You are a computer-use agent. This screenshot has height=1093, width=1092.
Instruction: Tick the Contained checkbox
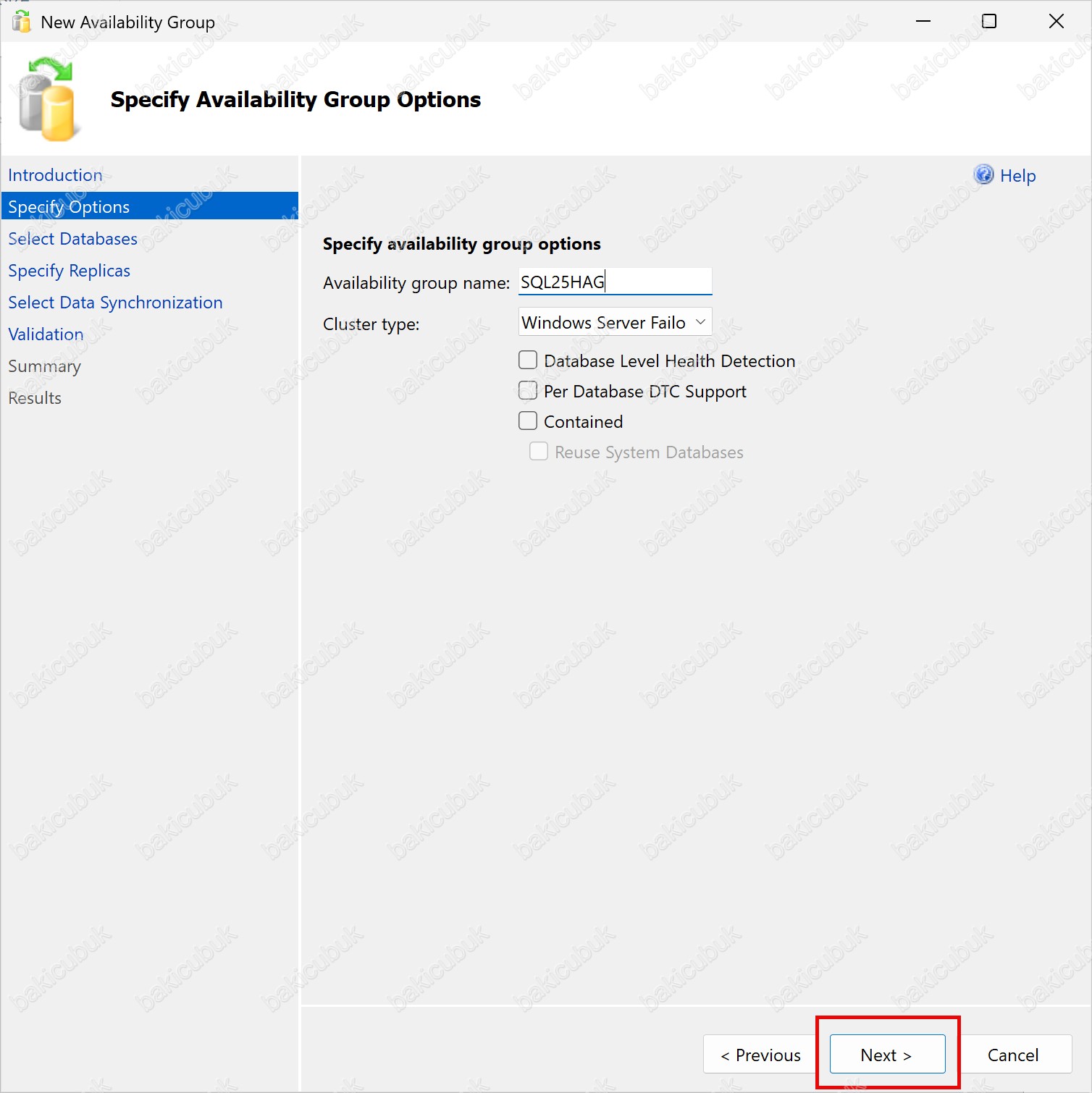[528, 421]
